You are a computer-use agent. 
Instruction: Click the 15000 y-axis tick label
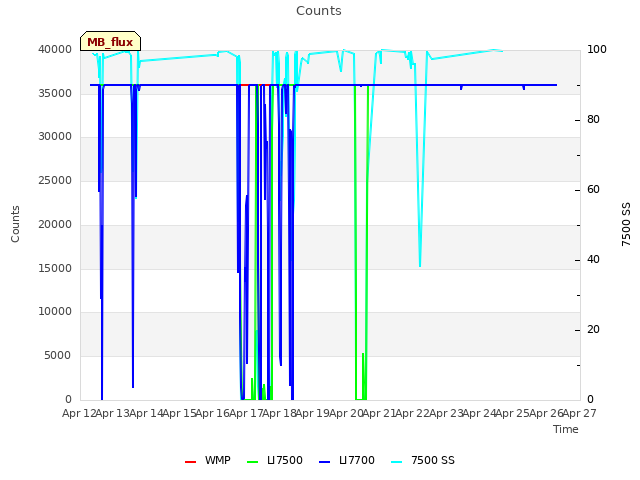[x=55, y=268]
